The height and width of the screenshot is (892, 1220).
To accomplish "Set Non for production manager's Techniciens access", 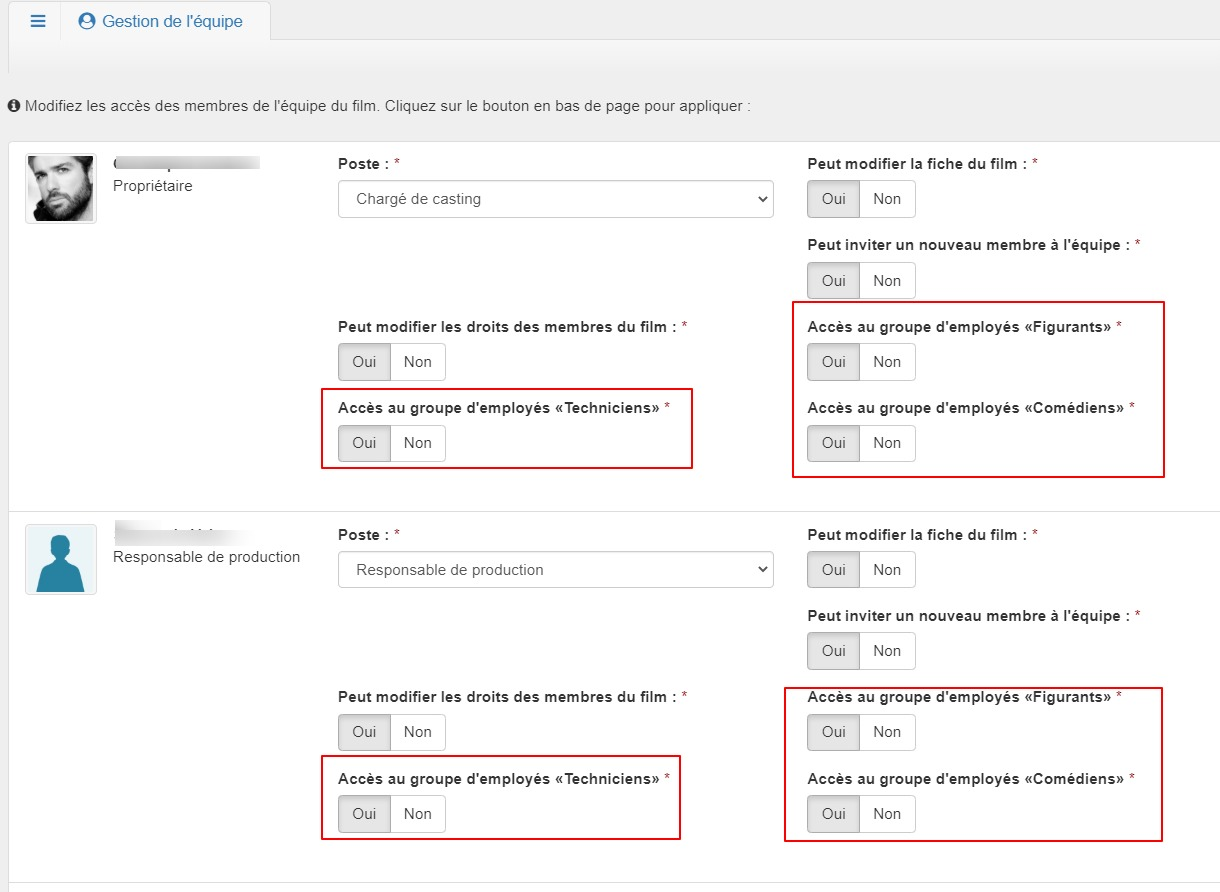I will pos(418,814).
